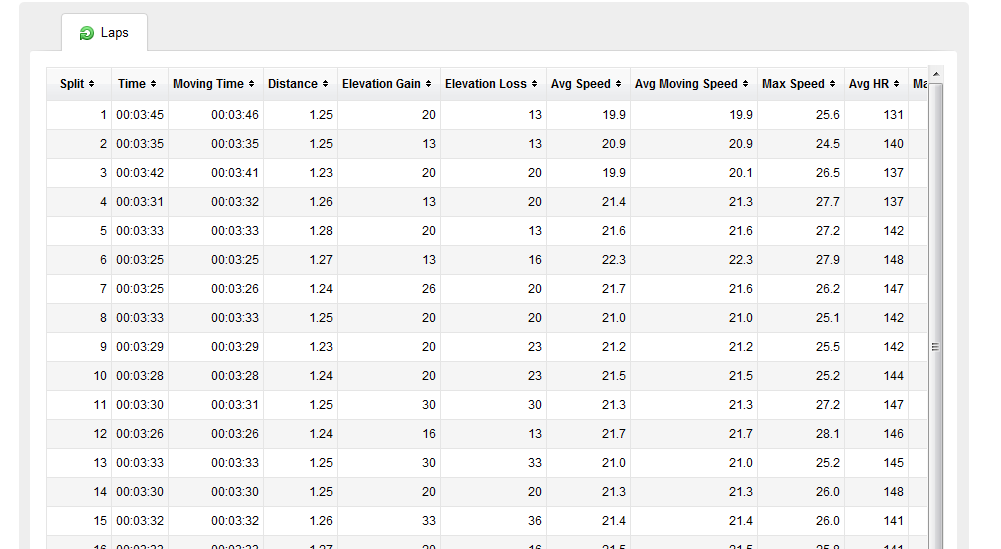Sort by Elevation Gain sort arrows
The height and width of the screenshot is (549, 1001).
[428, 84]
